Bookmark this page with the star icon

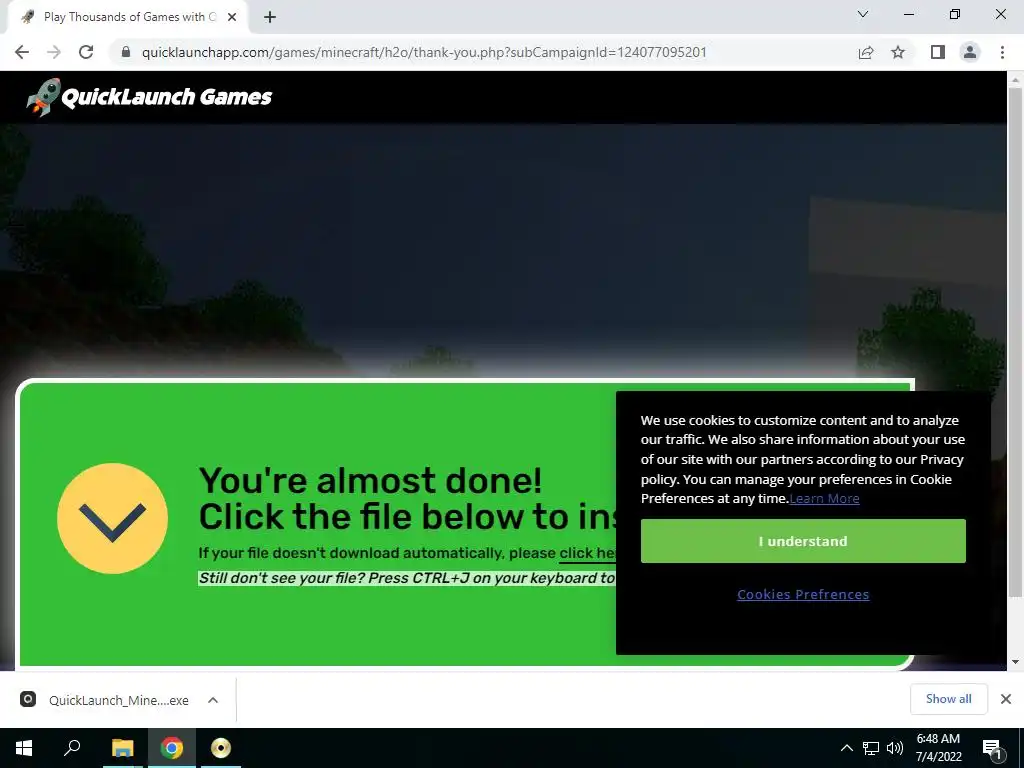(x=898, y=52)
